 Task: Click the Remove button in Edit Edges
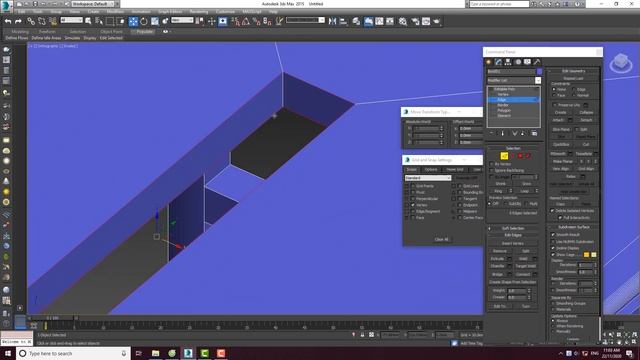click(500, 251)
